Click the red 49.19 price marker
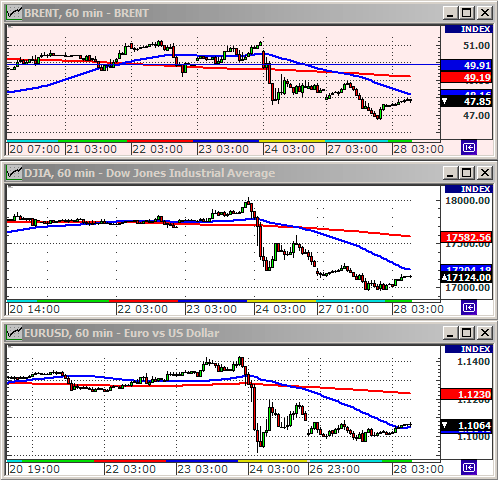 click(x=466, y=77)
